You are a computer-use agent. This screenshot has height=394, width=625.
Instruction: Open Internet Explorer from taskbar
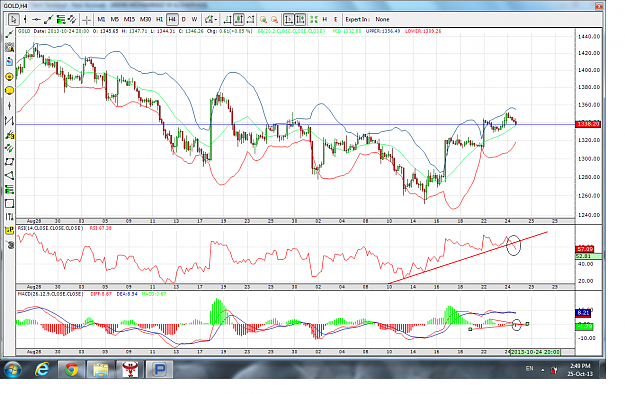coord(42,370)
